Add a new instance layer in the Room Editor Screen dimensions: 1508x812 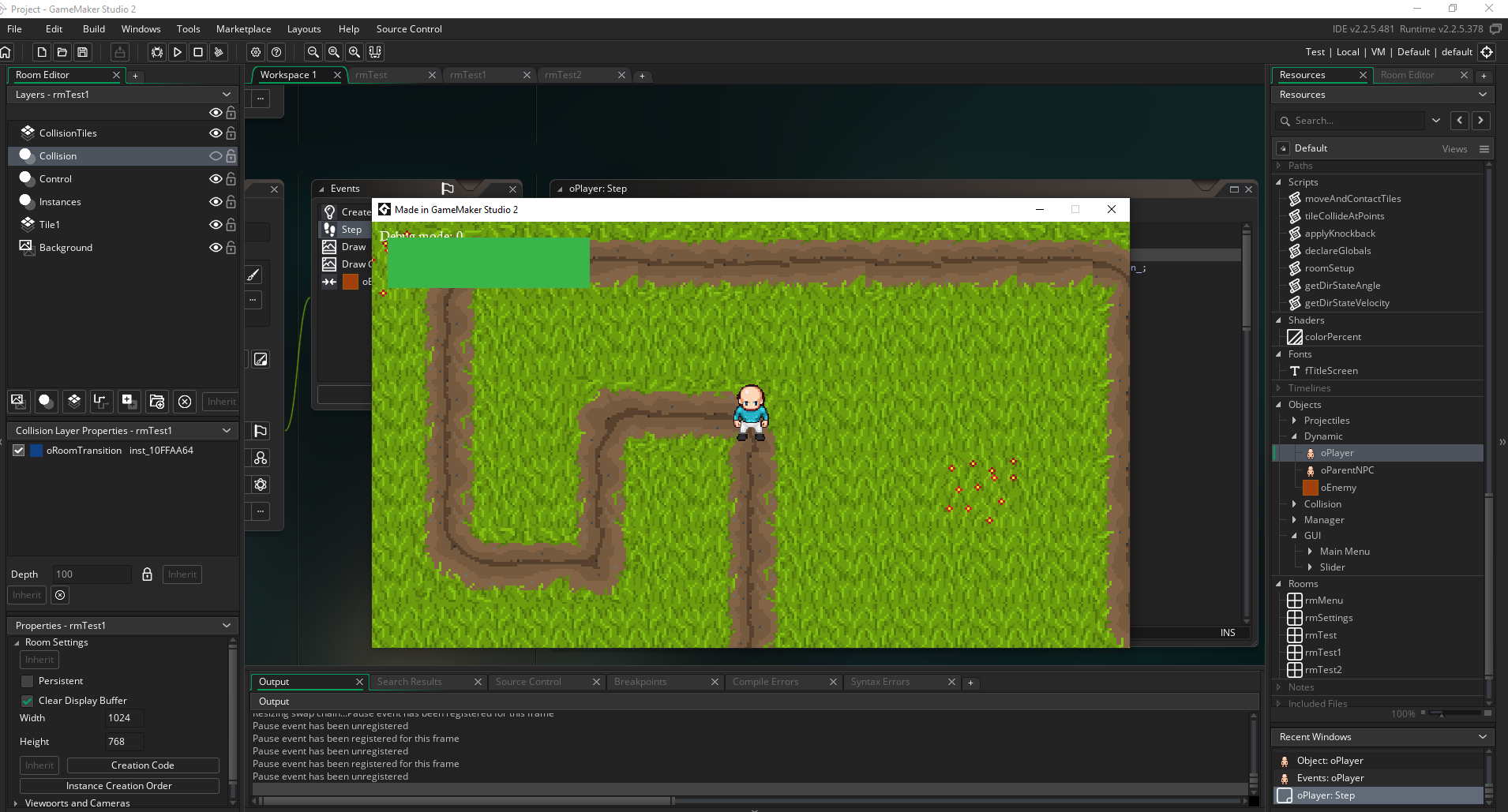pos(46,402)
